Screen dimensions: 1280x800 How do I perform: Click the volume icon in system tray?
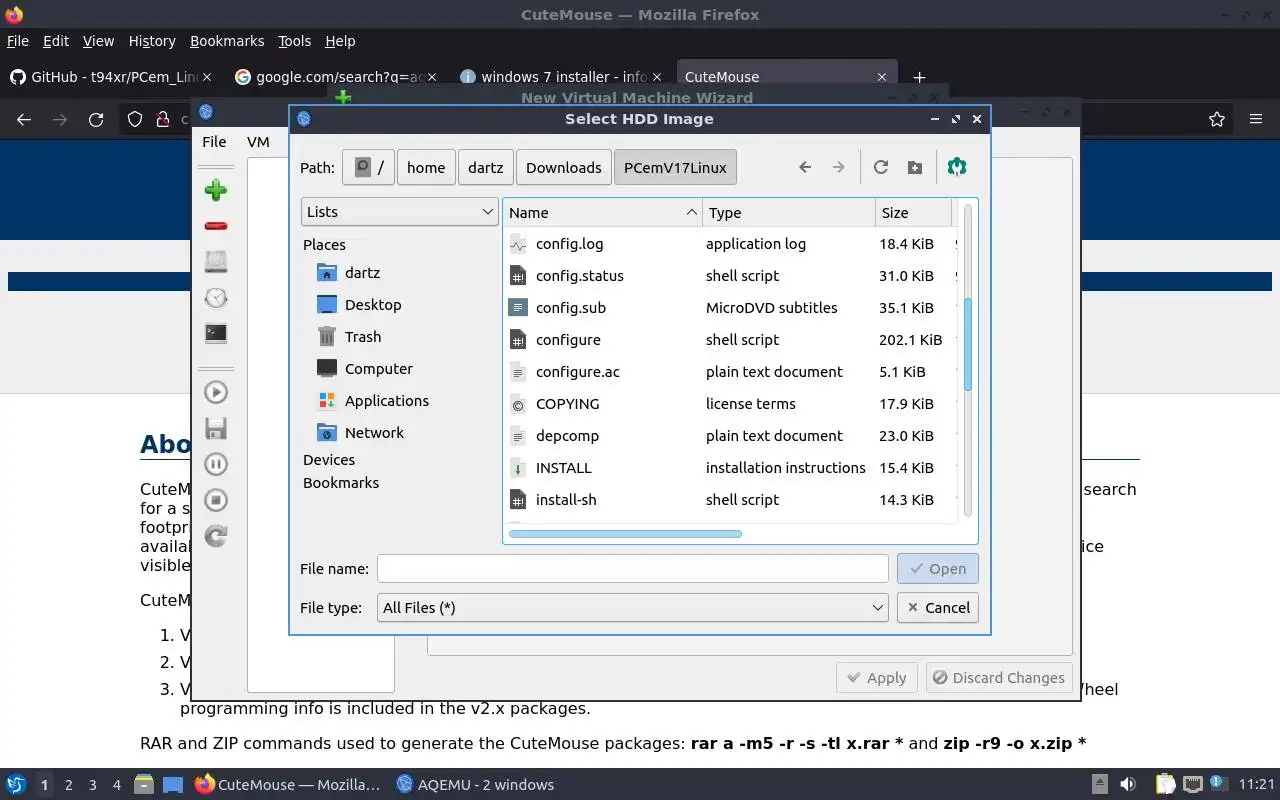coord(1128,785)
